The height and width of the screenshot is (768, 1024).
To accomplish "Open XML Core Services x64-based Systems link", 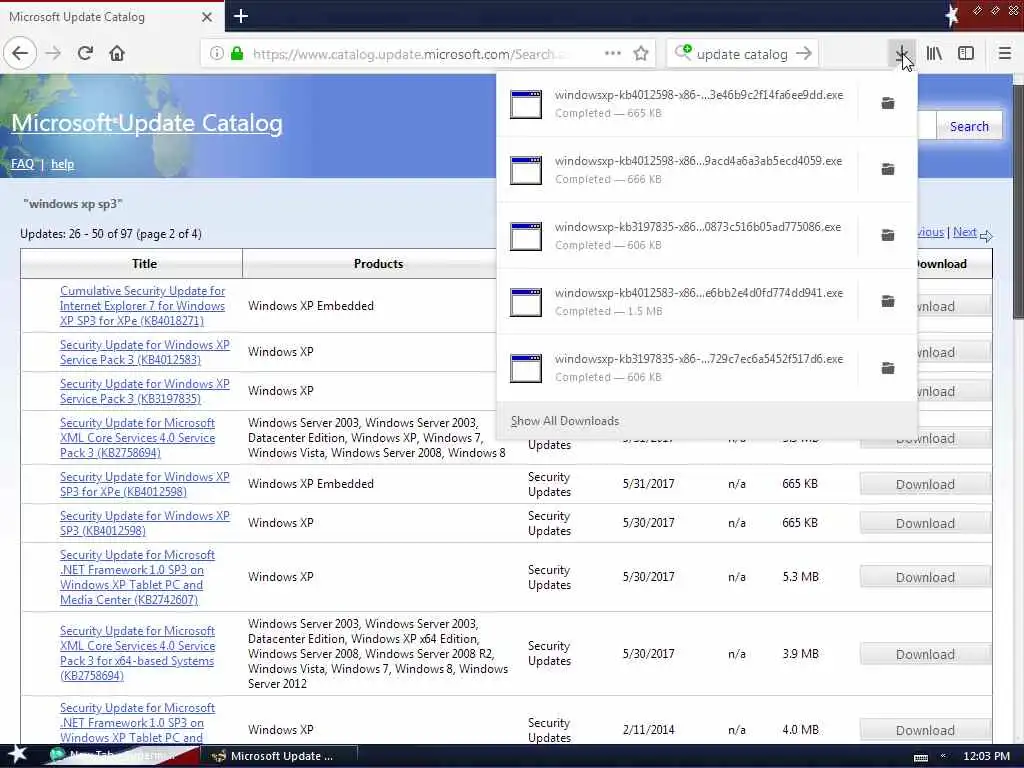I will [x=137, y=653].
